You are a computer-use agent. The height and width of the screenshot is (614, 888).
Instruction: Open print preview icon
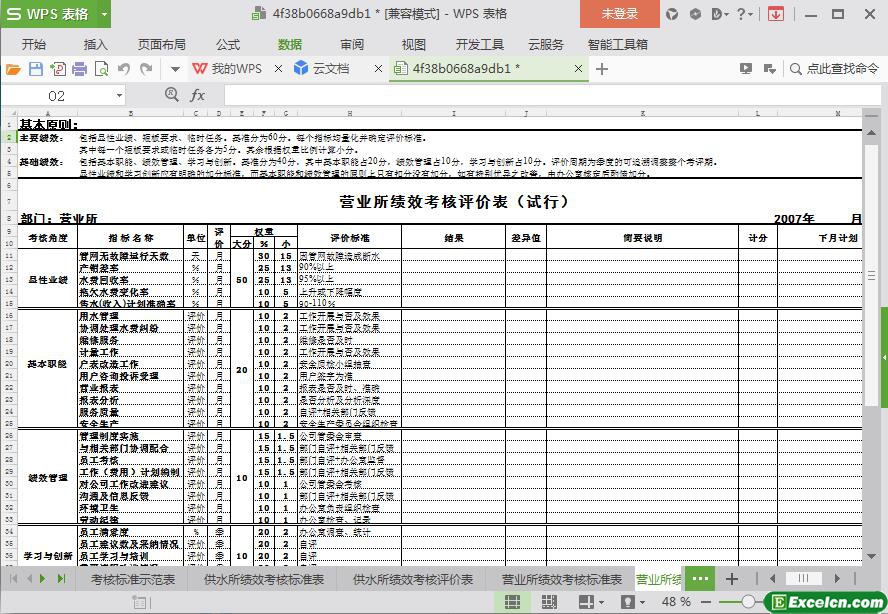tap(101, 69)
